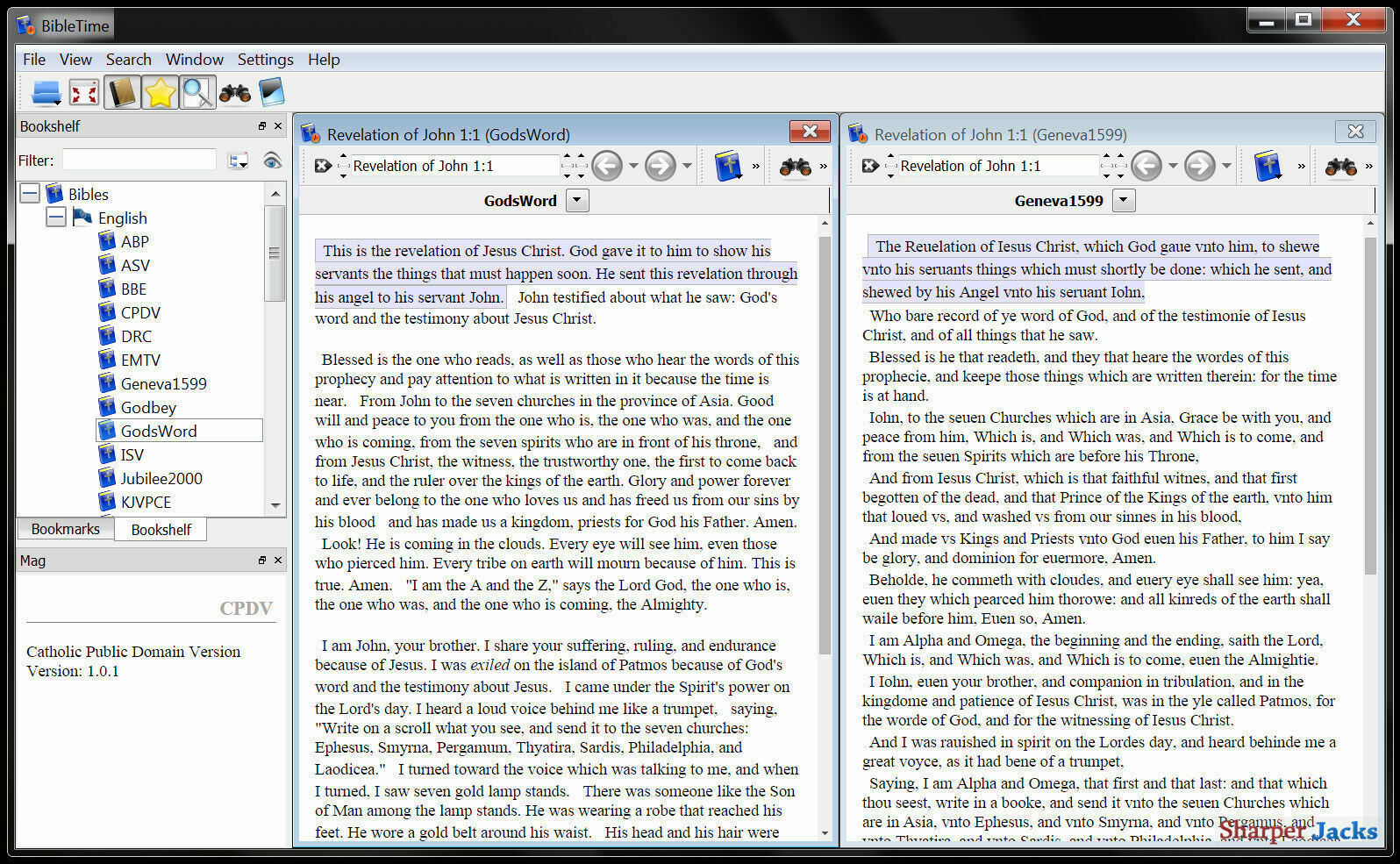The image size is (1400, 864).
Task: Expand overflow after Geneva1599 Bible module icon
Action: click(x=1301, y=166)
